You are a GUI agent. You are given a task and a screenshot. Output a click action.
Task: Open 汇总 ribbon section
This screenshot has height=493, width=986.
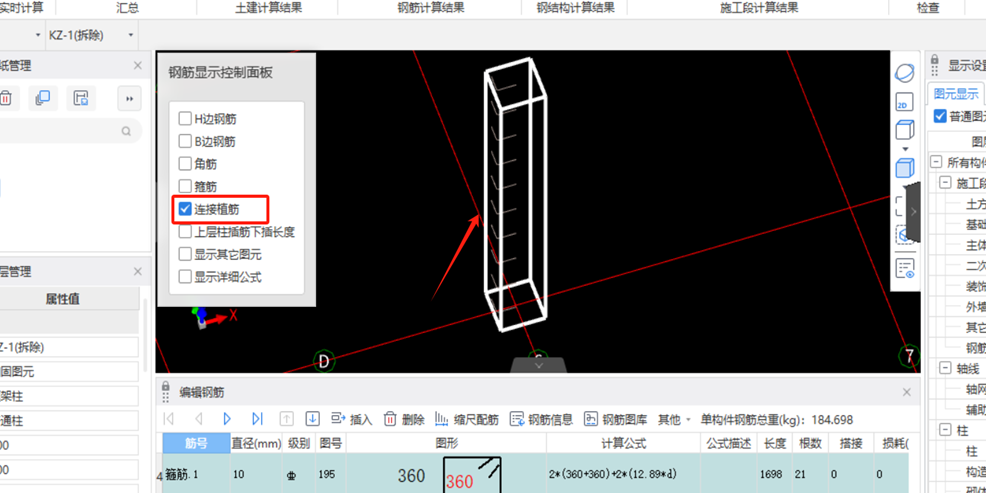point(128,8)
